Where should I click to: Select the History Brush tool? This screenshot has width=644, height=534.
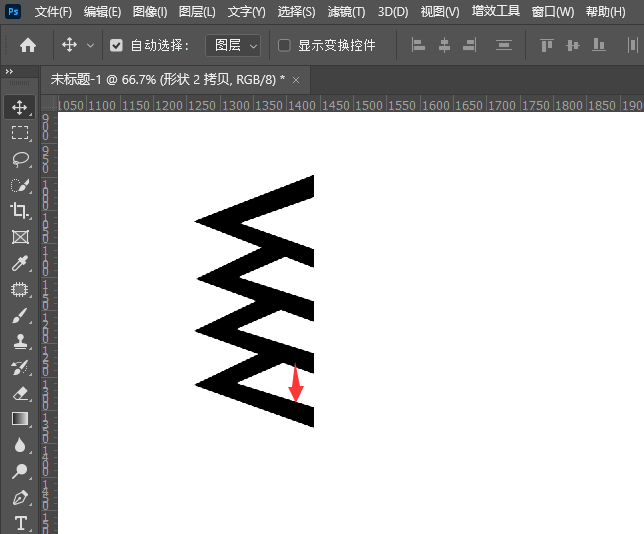[19, 368]
